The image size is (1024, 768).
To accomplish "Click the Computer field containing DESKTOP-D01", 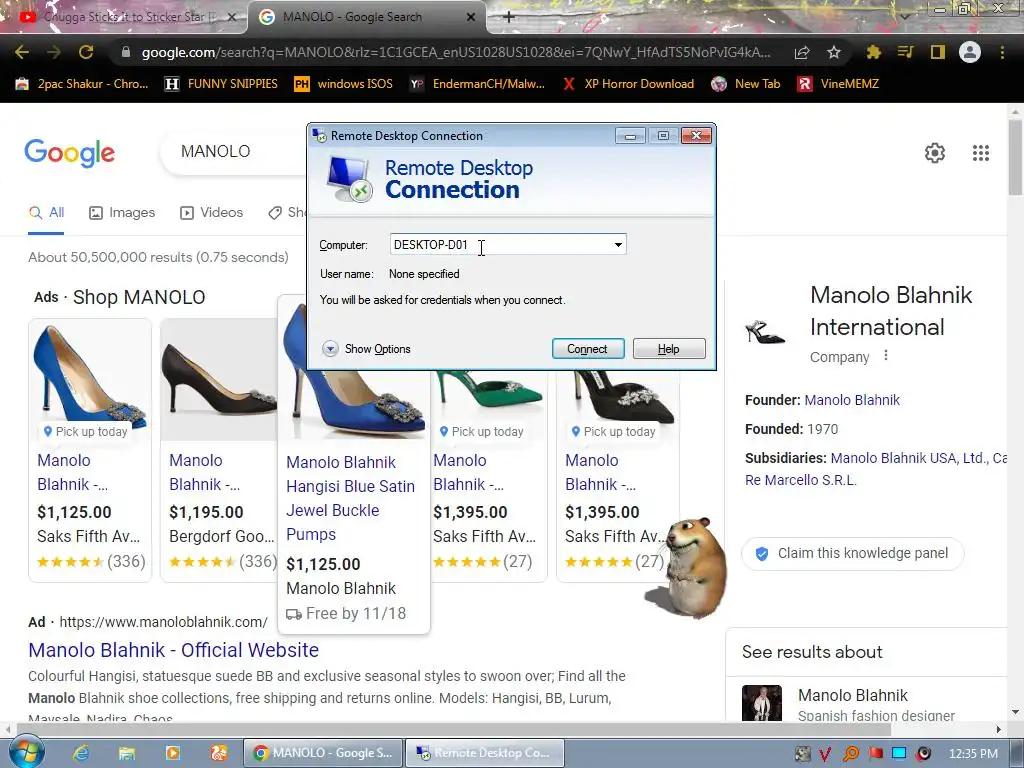I will 508,245.
